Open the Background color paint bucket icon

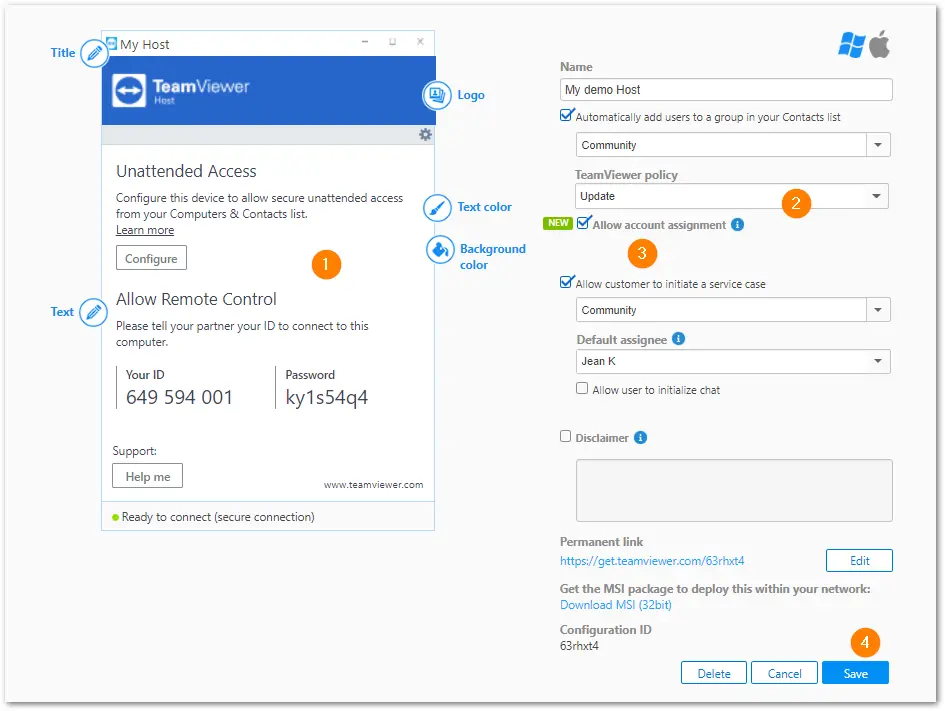coord(441,250)
